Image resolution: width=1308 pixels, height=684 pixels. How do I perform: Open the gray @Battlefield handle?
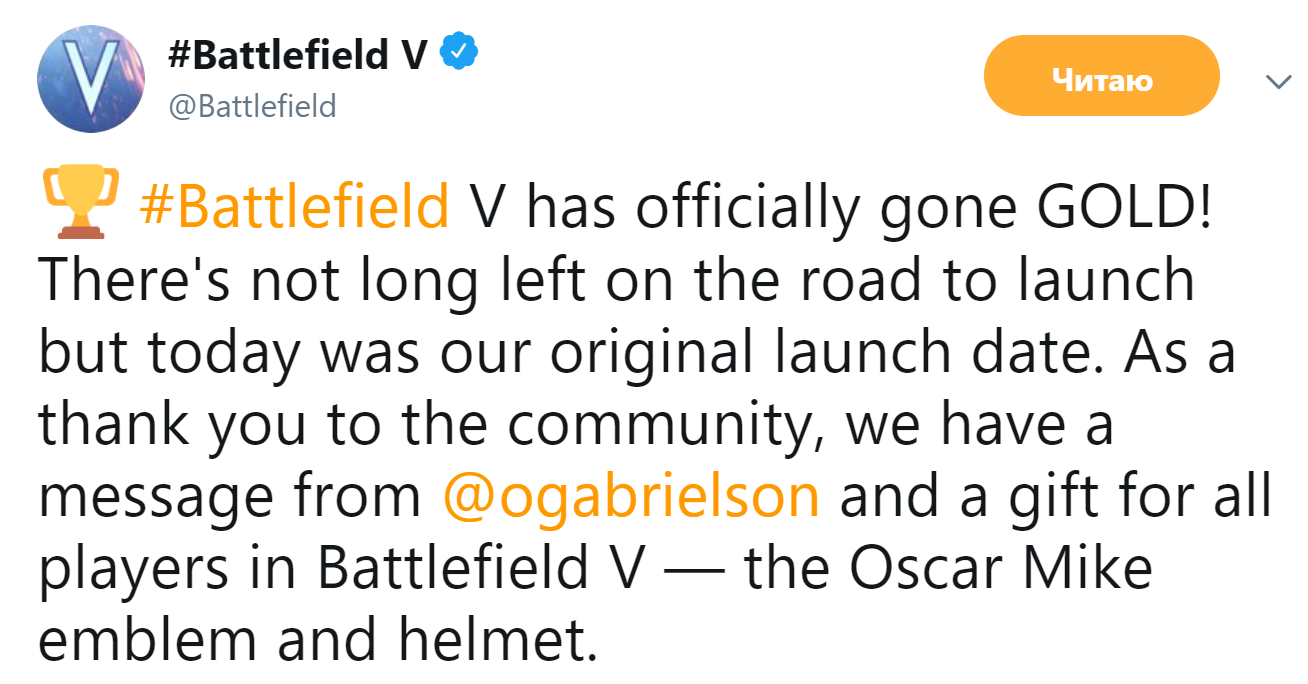click(252, 105)
